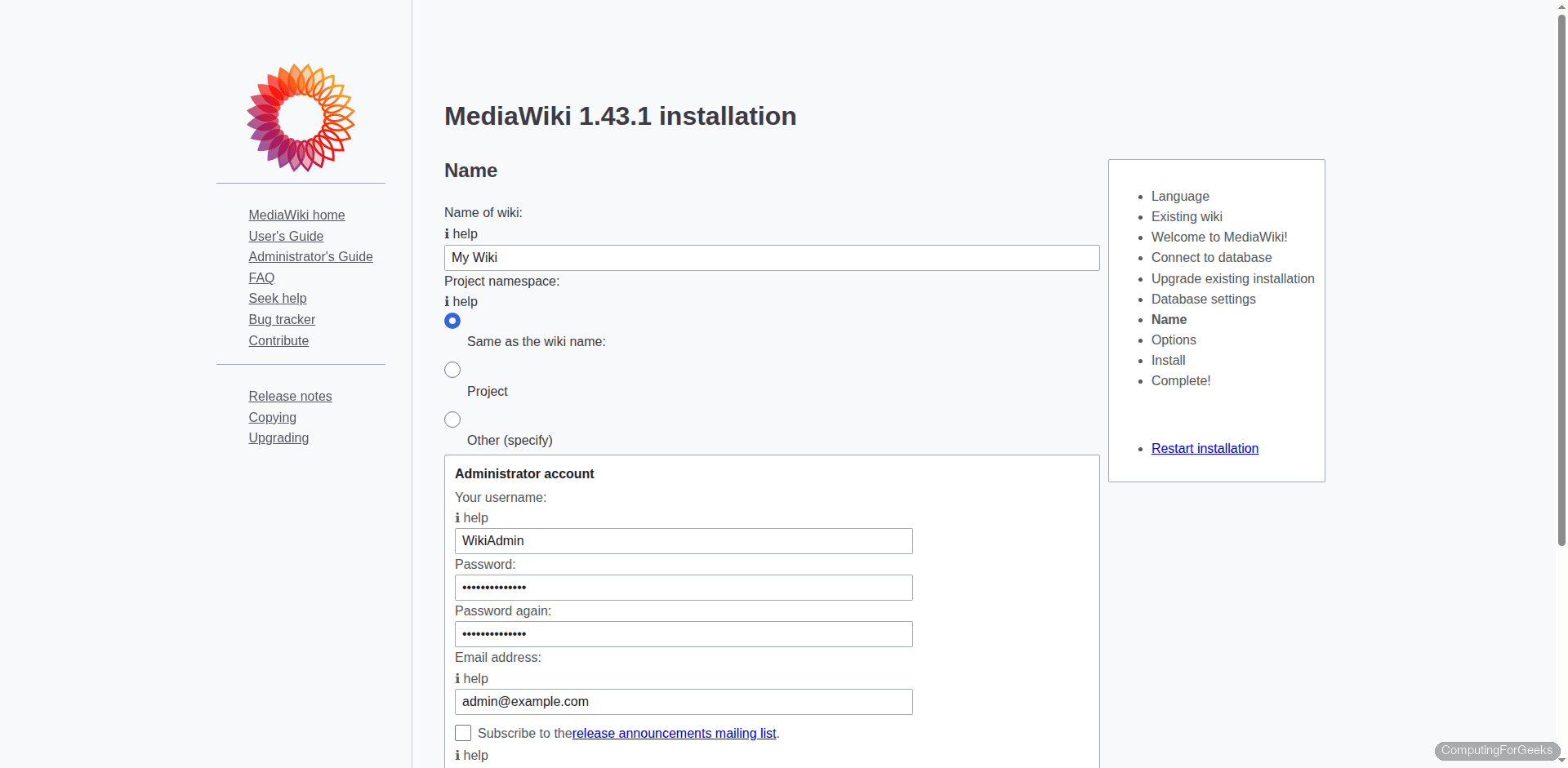Select the "Same as the wiki name" option
1568x768 pixels.
(x=452, y=321)
